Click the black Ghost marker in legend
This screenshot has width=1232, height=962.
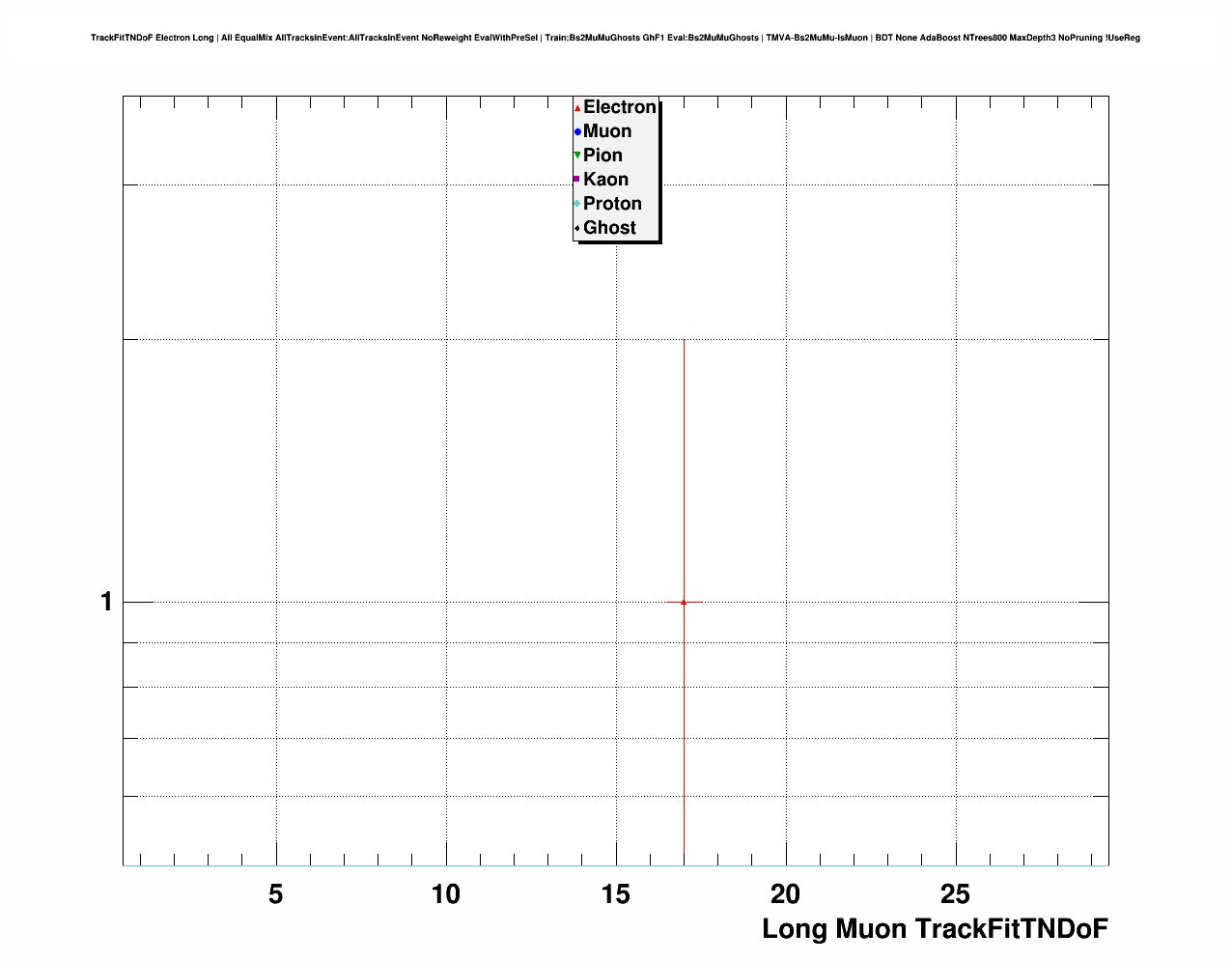pyautogui.click(x=577, y=228)
